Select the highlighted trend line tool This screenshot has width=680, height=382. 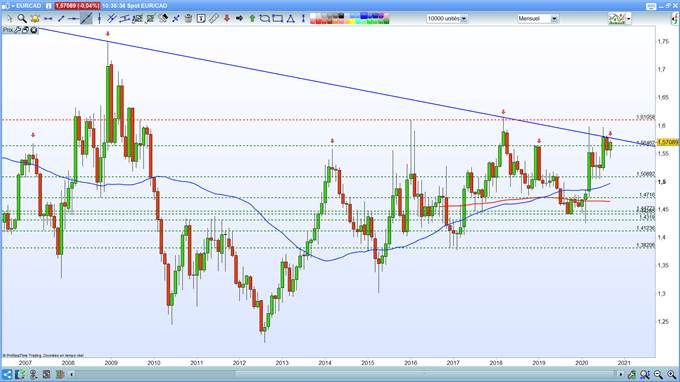pyautogui.click(x=86, y=19)
